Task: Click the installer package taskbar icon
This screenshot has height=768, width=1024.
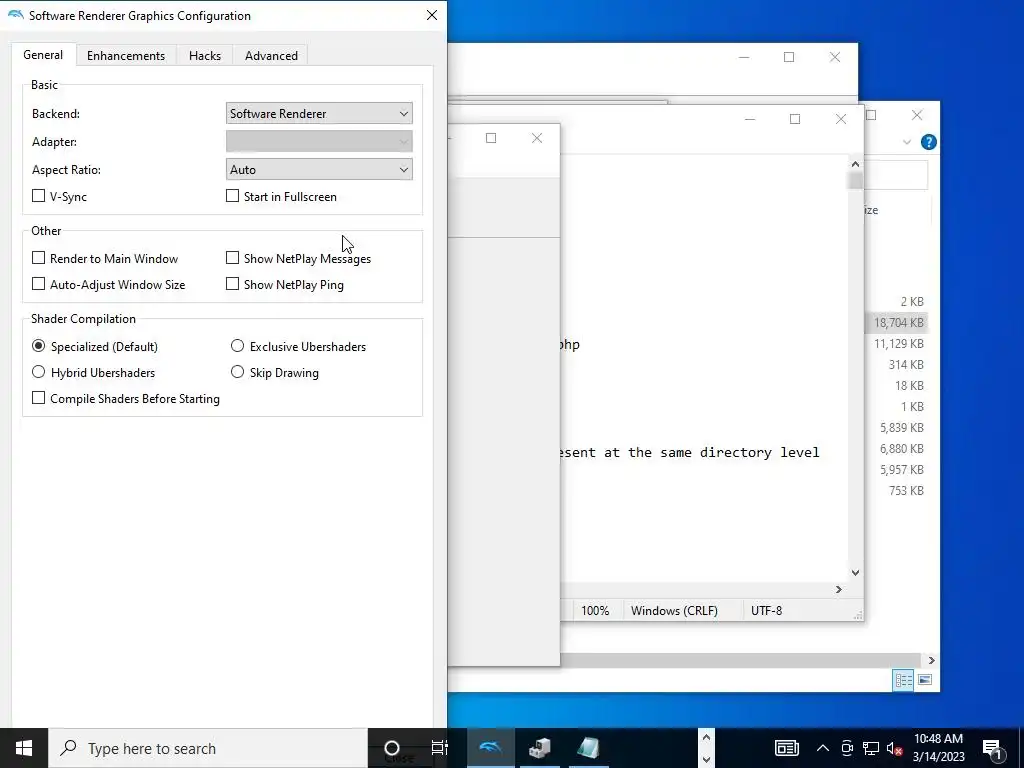Action: pyautogui.click(x=539, y=748)
